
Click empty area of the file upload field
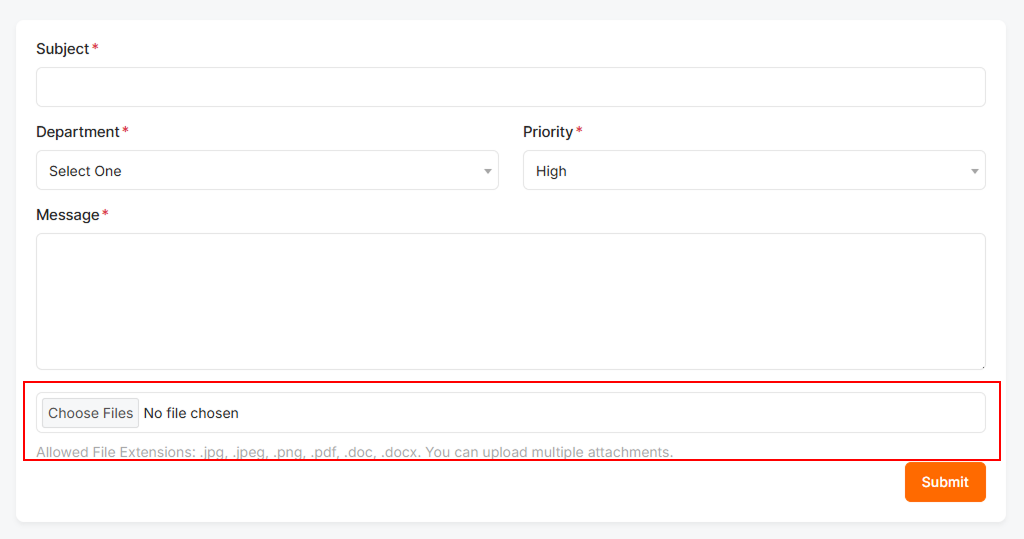point(610,413)
